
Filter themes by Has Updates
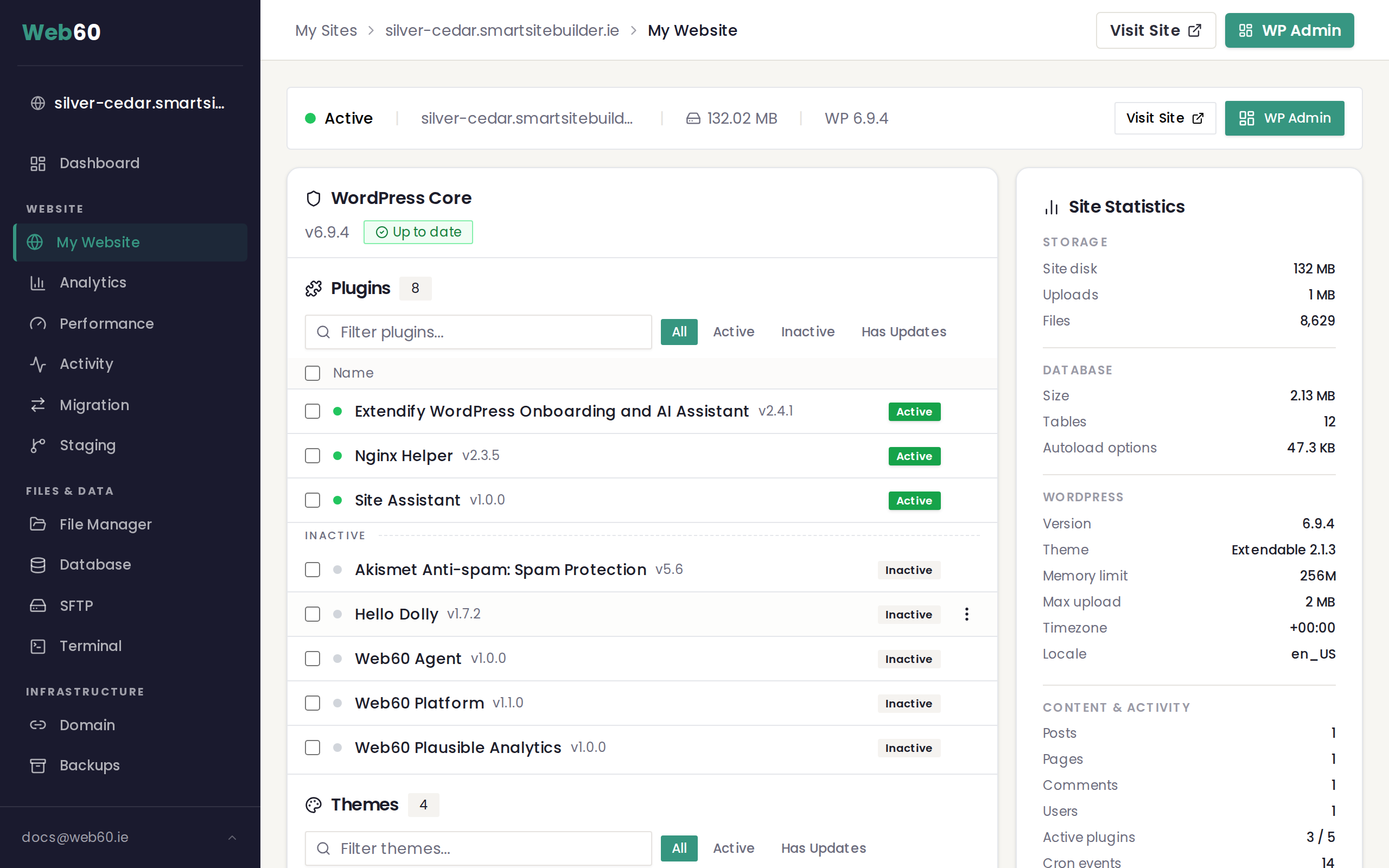(x=823, y=848)
